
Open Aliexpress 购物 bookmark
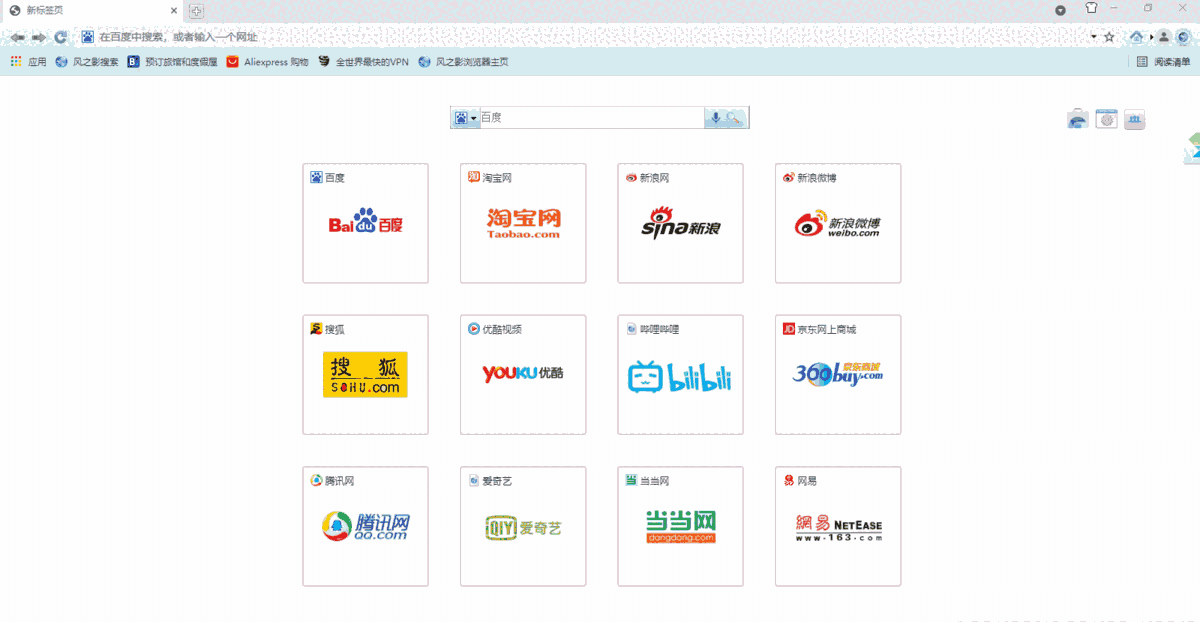267,62
